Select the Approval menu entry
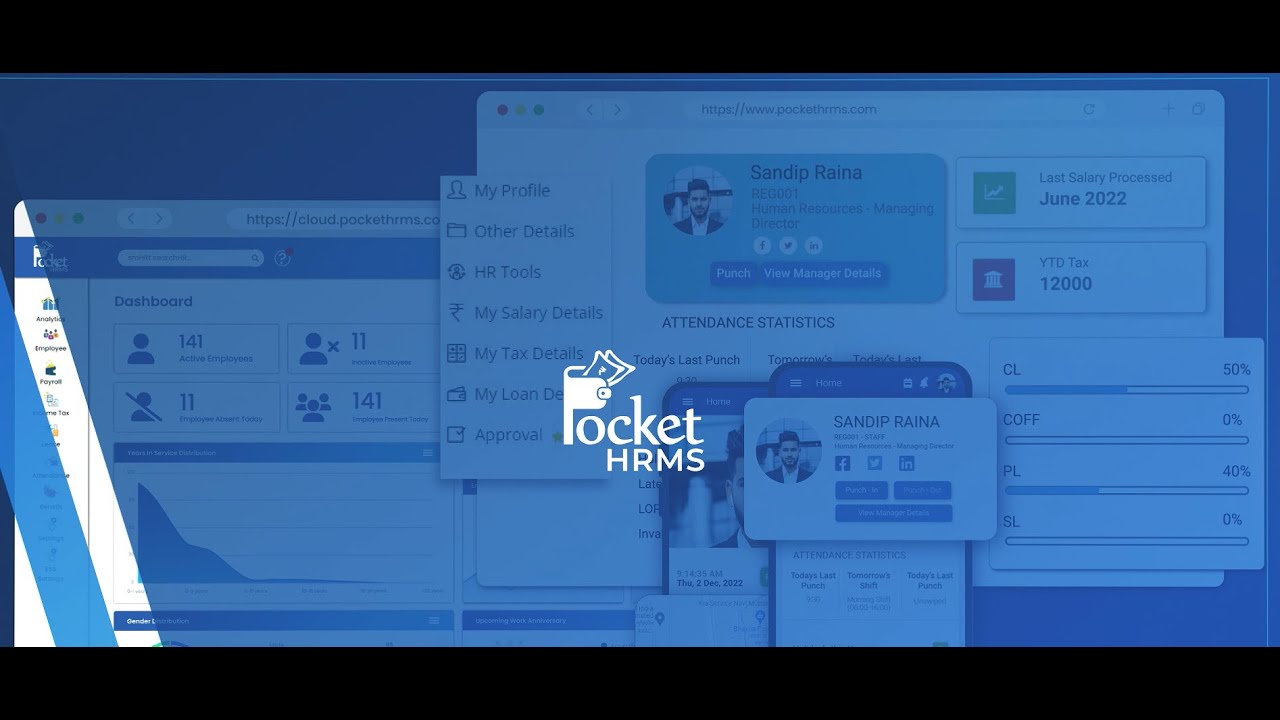 (494, 435)
